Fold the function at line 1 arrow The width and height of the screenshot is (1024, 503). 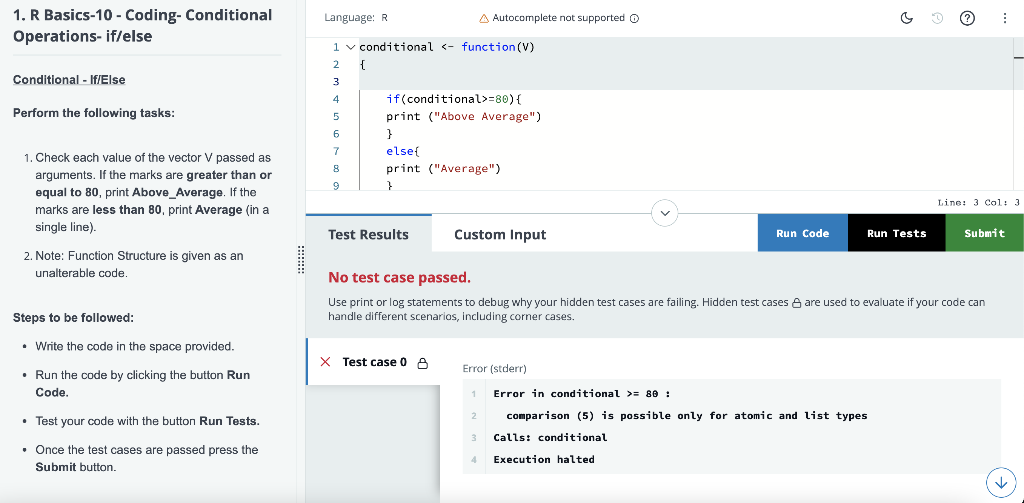click(350, 47)
